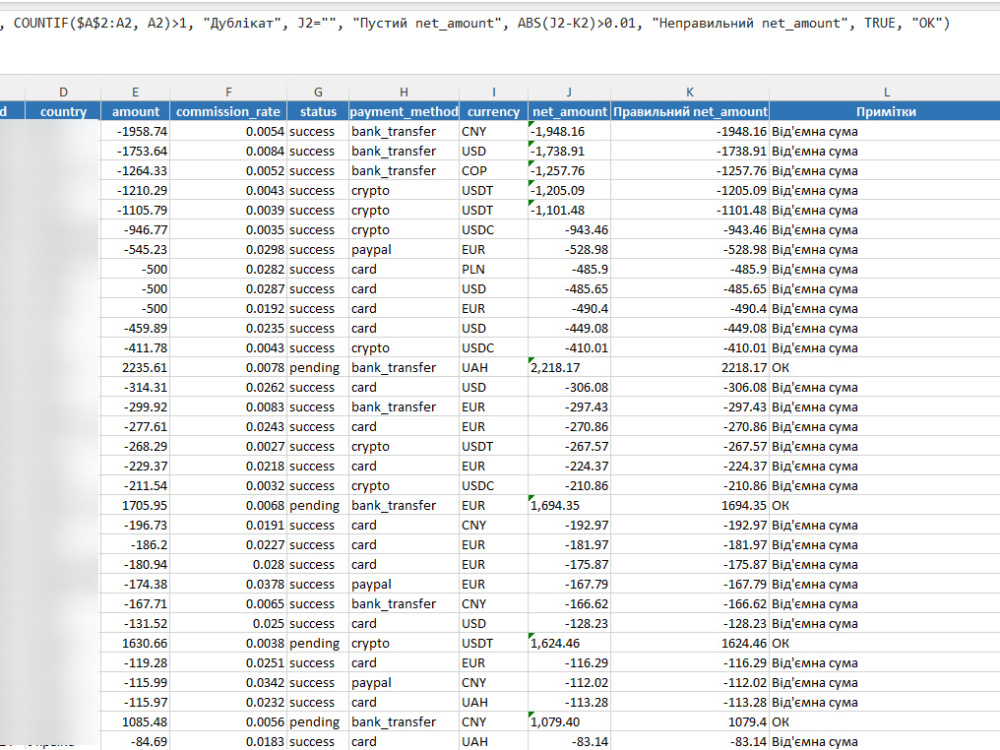Select column I header
1000x750 pixels.
[494, 92]
